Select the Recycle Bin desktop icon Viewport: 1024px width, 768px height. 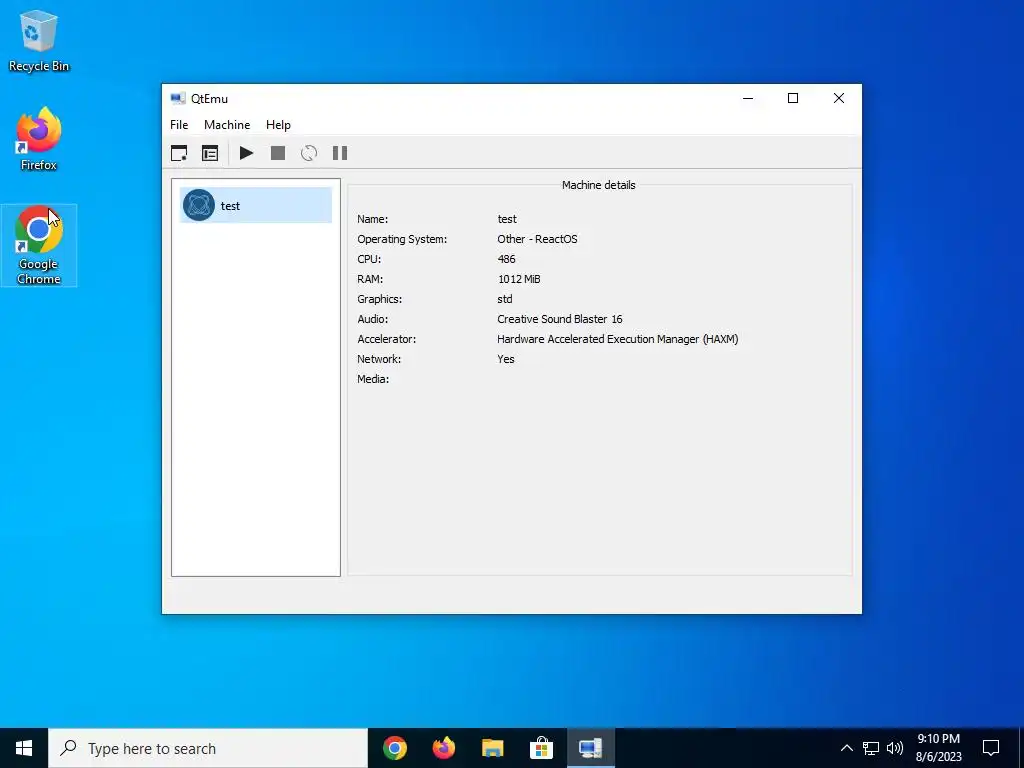[x=39, y=41]
